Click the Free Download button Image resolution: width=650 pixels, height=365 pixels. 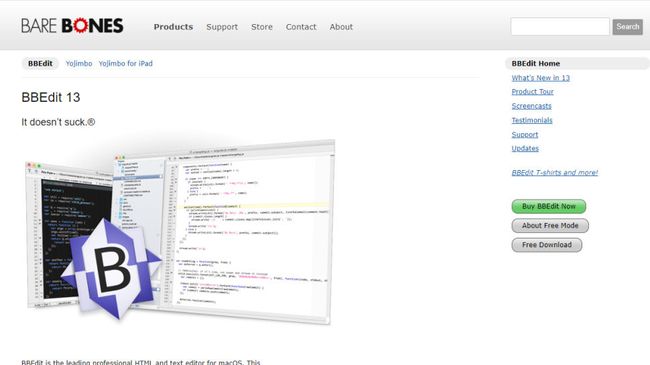click(x=547, y=245)
